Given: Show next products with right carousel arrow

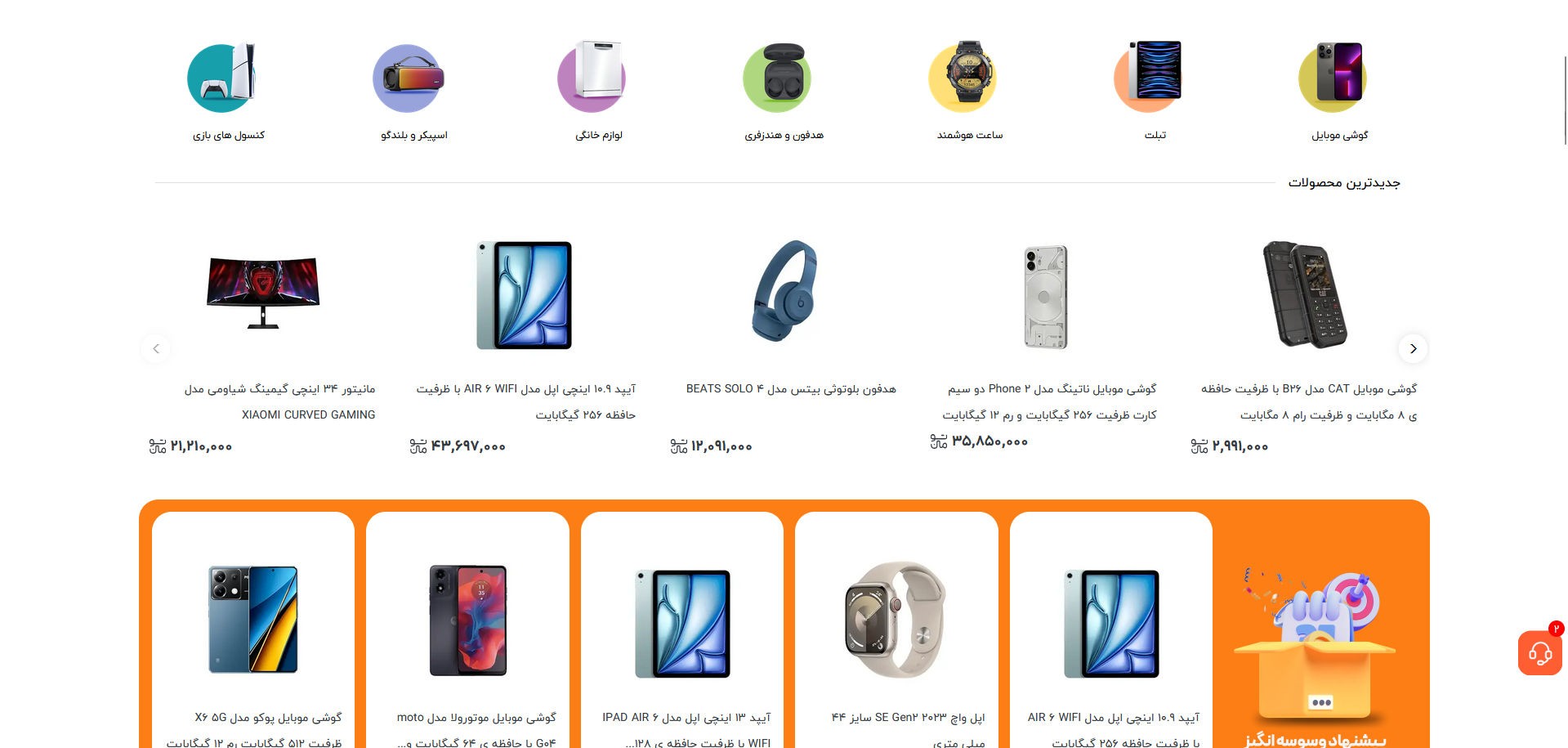Looking at the screenshot, I should (1413, 348).
